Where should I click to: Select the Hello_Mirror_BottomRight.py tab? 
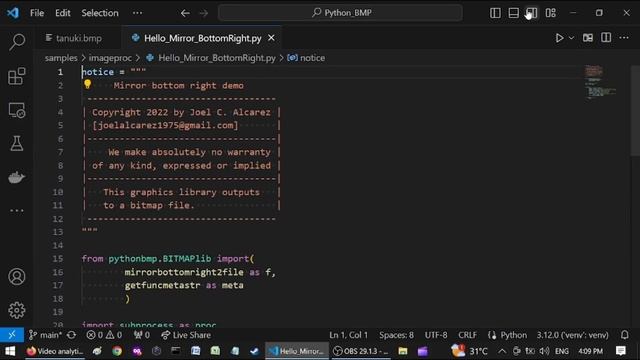[x=202, y=38]
